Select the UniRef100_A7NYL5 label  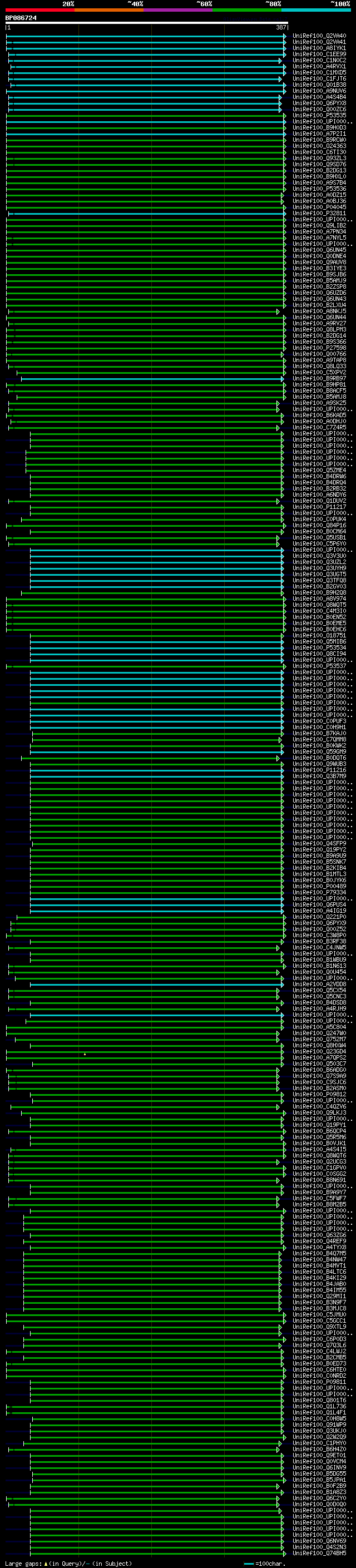(x=319, y=238)
